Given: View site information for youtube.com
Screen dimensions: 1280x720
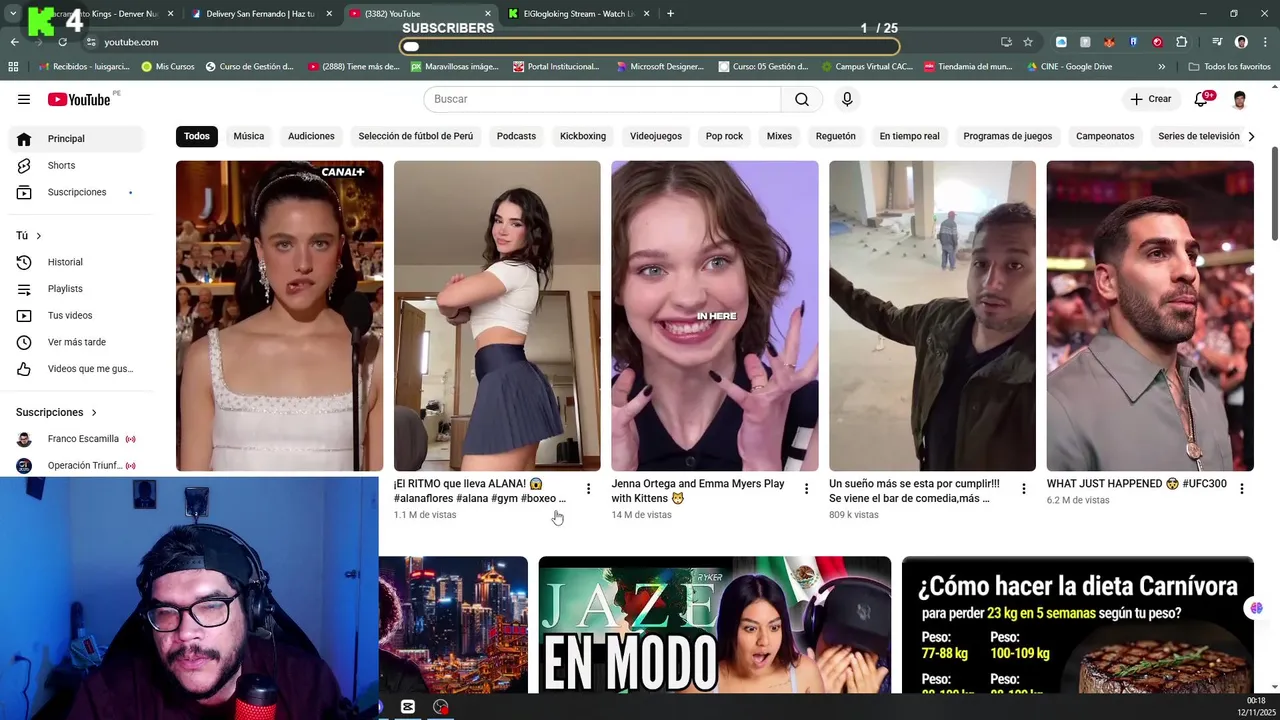Looking at the screenshot, I should click(x=91, y=42).
